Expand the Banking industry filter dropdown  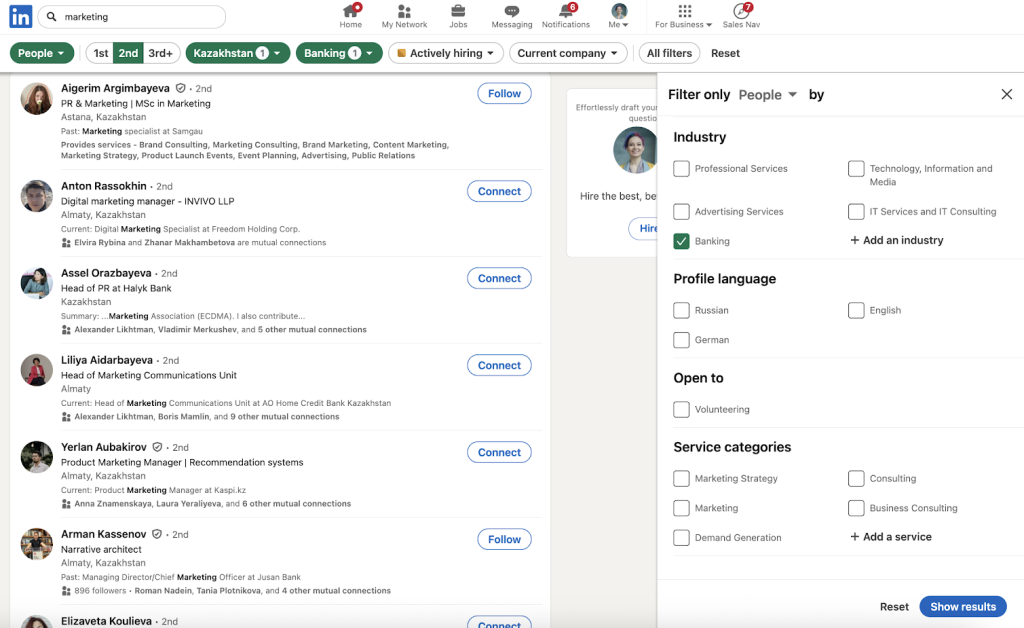339,53
